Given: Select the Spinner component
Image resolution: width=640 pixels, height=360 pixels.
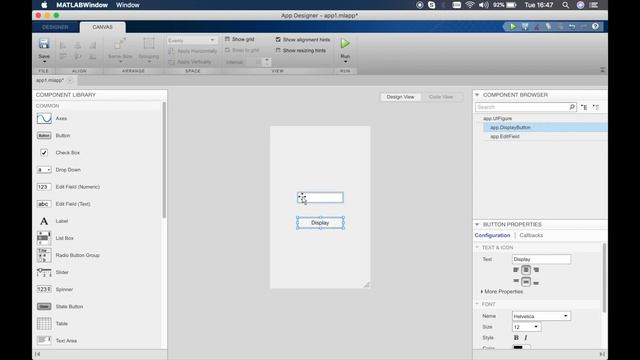Looking at the screenshot, I should 64,290.
